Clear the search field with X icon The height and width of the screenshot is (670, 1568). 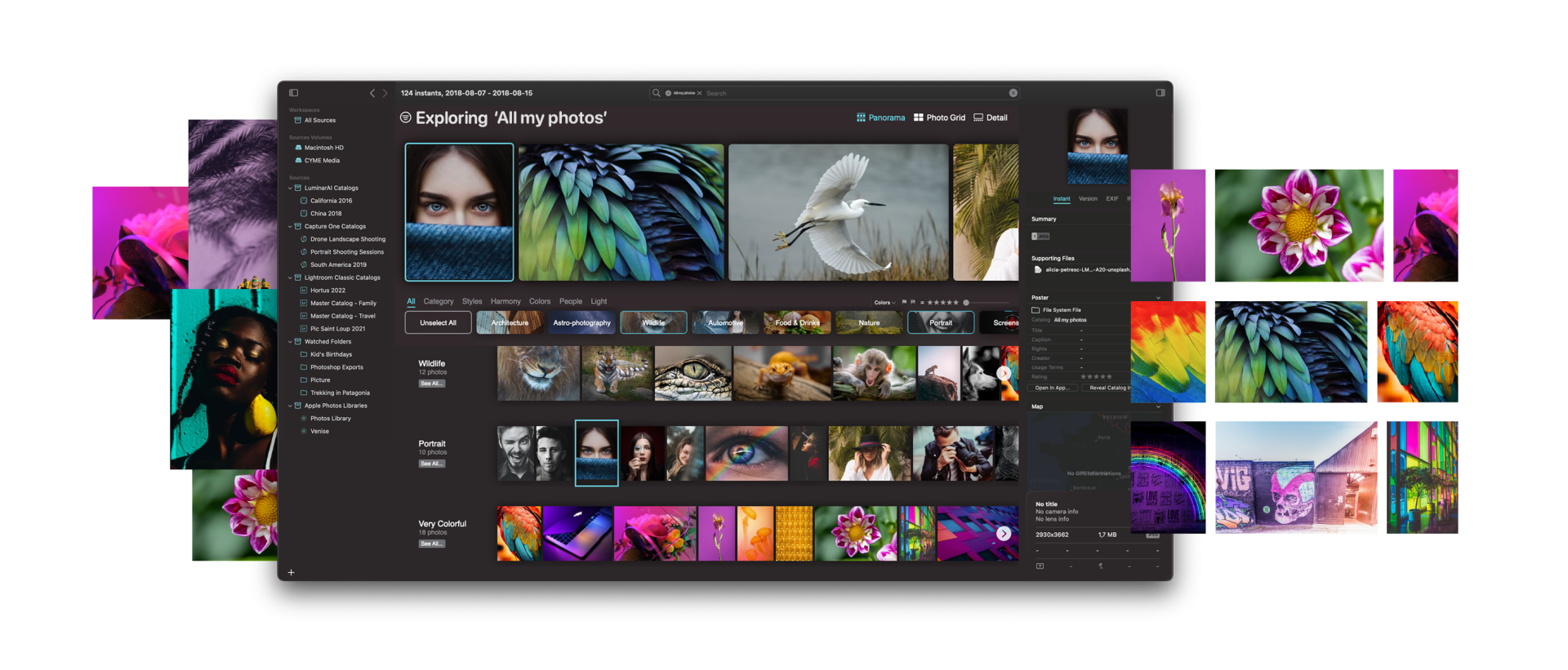[1013, 93]
